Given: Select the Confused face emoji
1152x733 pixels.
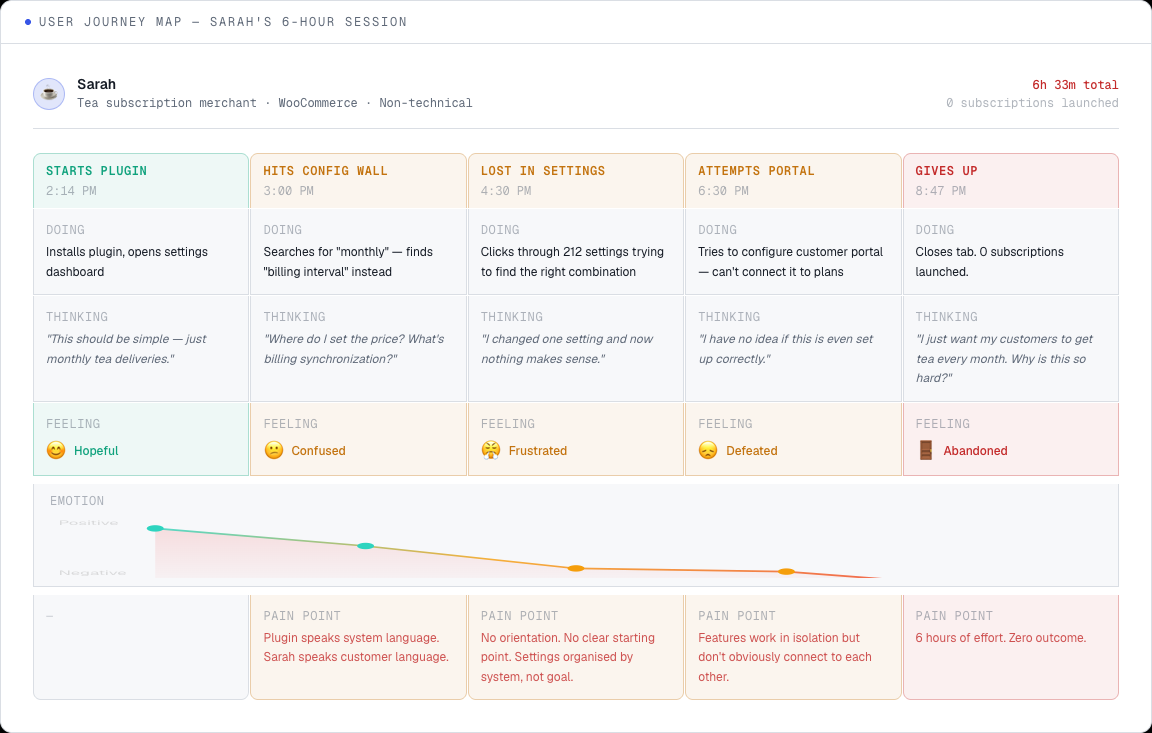Looking at the screenshot, I should 274,450.
